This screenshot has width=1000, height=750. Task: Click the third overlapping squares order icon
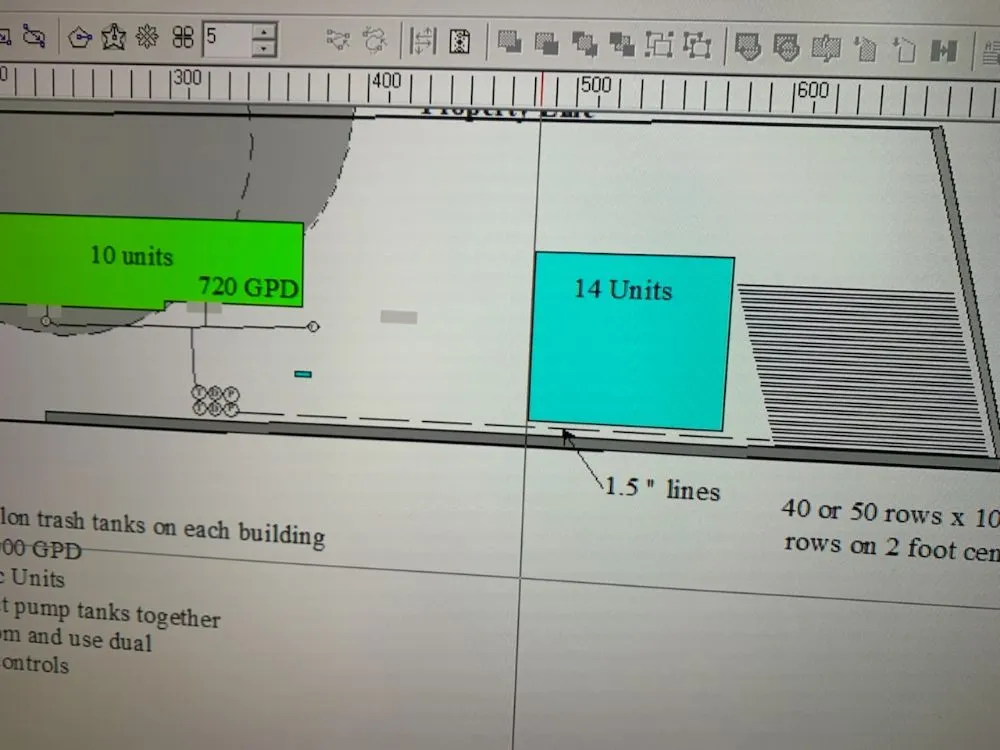(x=584, y=43)
